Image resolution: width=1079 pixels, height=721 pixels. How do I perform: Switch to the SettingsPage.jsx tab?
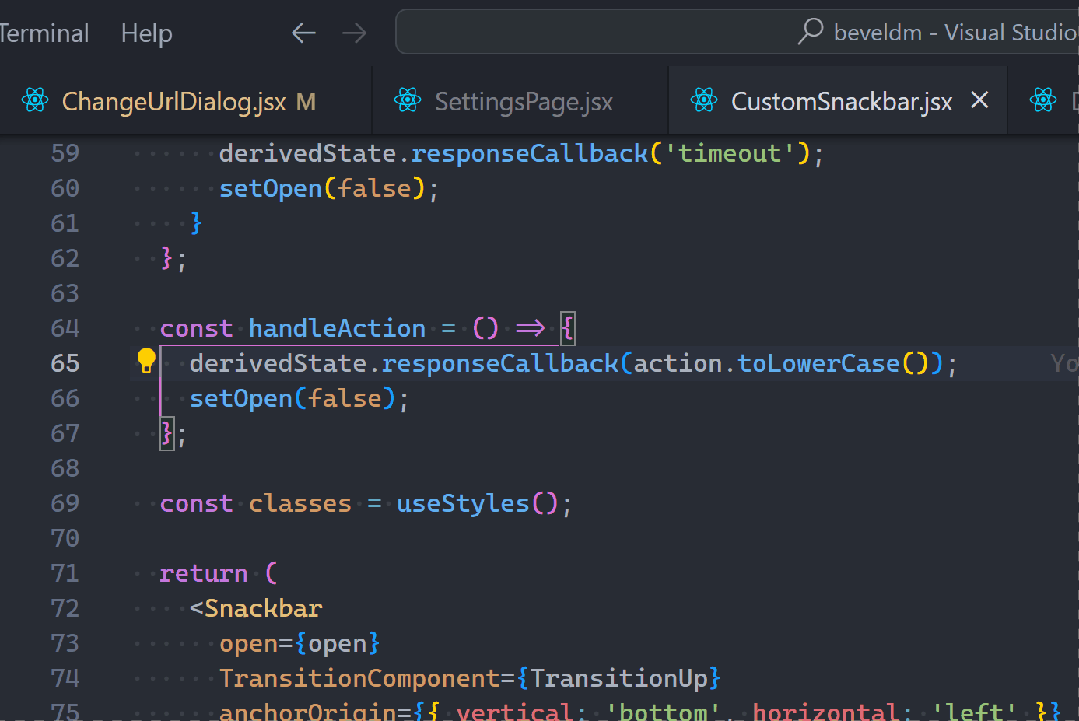tap(523, 101)
